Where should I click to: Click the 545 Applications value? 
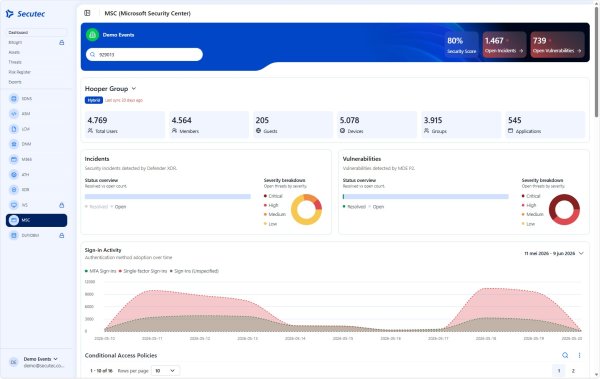pyautogui.click(x=515, y=120)
